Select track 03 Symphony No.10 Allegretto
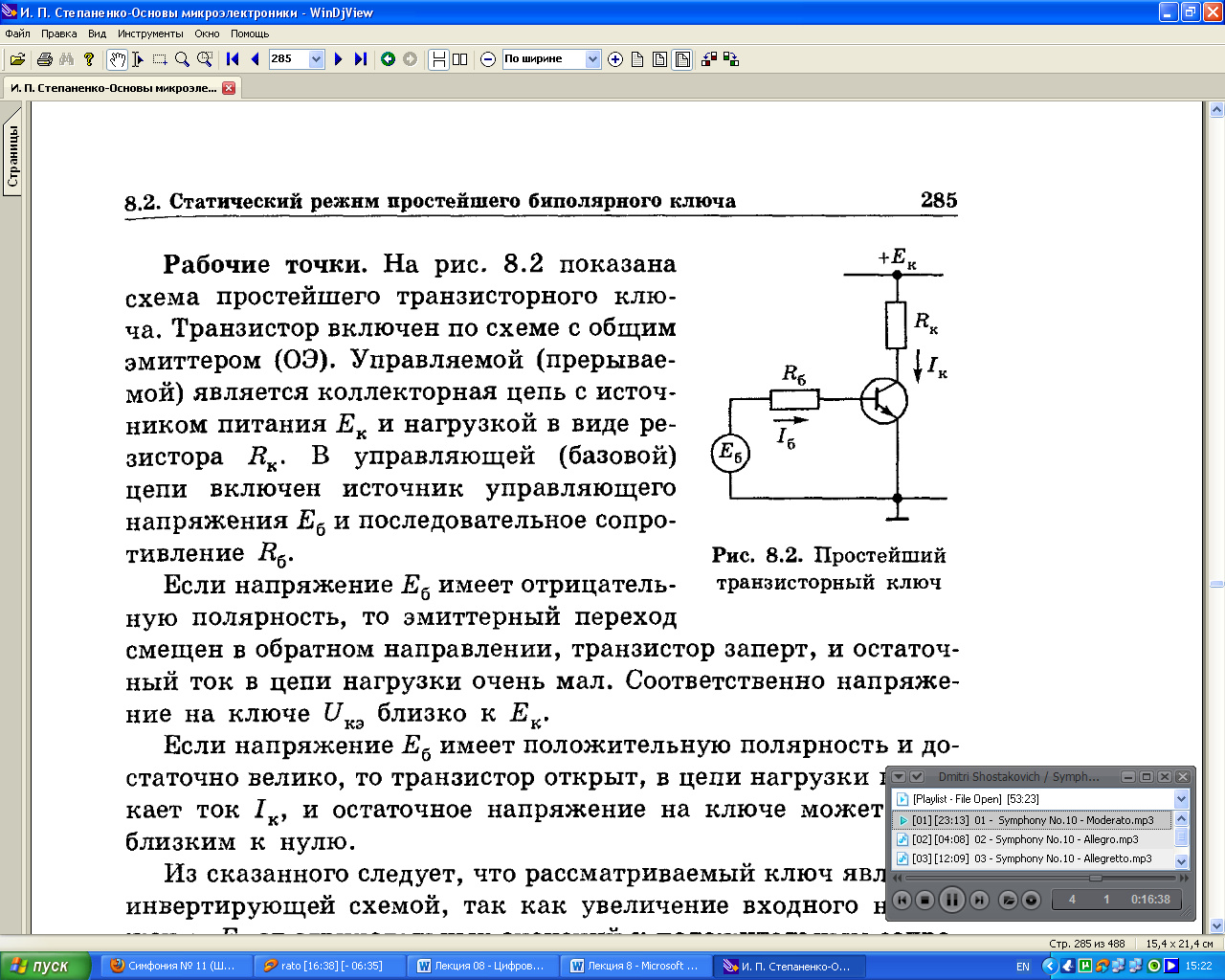This screenshot has width=1225, height=980. click(x=1033, y=858)
